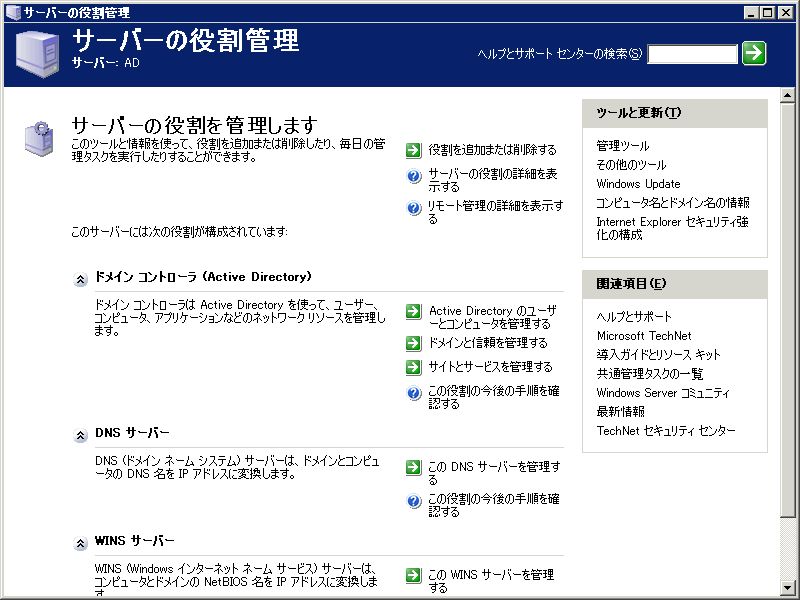800x600 pixels.
Task: Click the ツールと更新(T) panel header
Action: click(x=674, y=113)
